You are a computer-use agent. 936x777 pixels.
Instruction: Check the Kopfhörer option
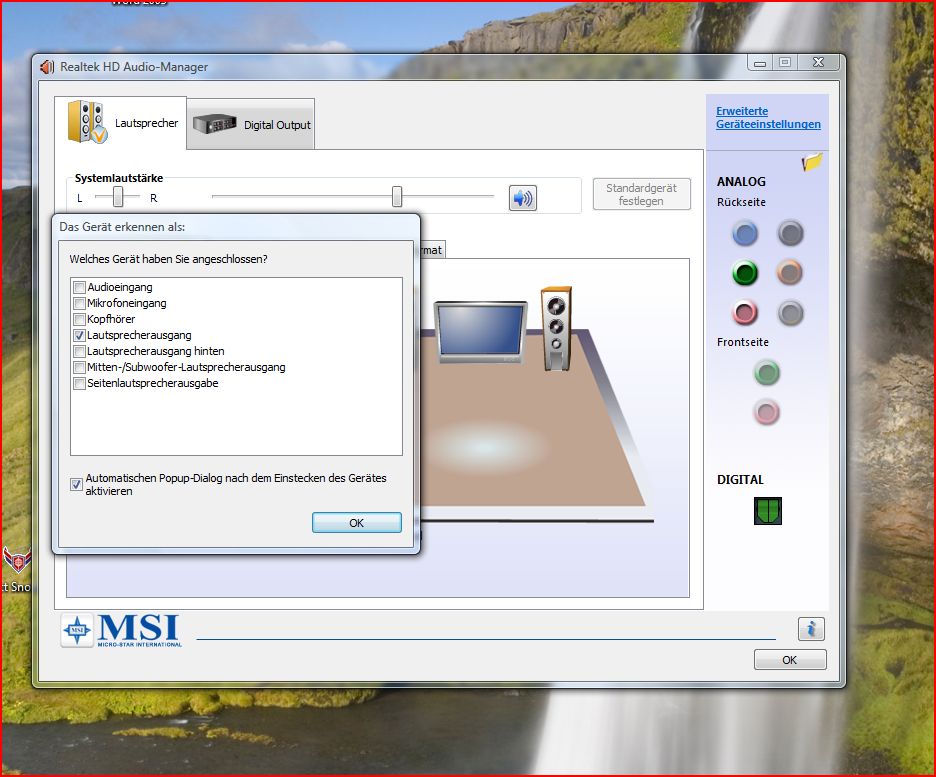[79, 319]
